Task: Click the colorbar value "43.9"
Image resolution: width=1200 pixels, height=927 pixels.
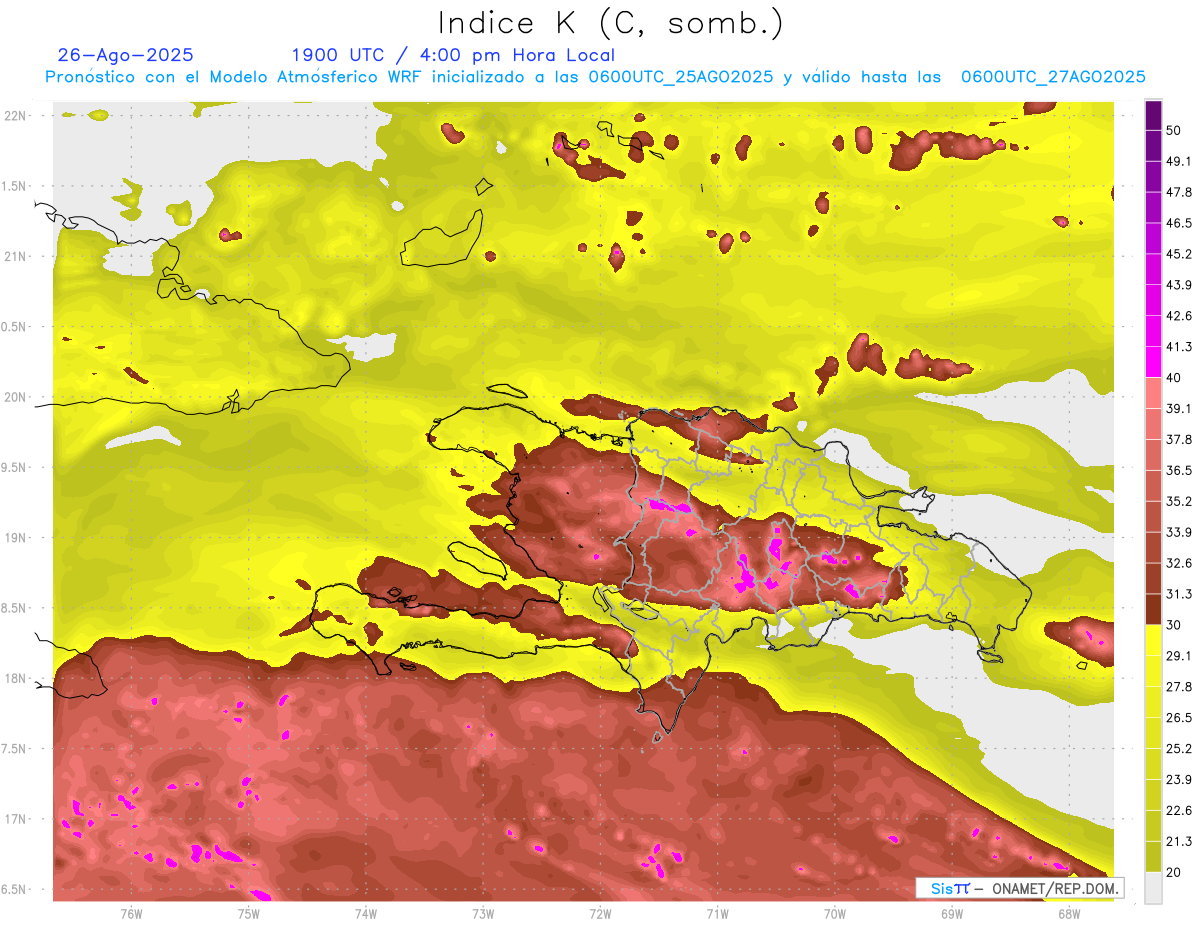Action: tap(1179, 285)
